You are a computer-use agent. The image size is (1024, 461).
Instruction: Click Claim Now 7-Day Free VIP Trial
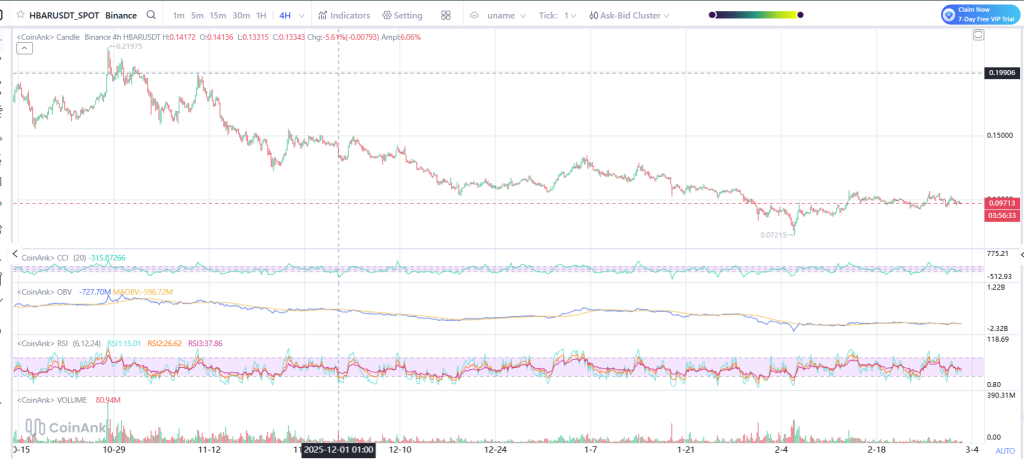tap(980, 15)
